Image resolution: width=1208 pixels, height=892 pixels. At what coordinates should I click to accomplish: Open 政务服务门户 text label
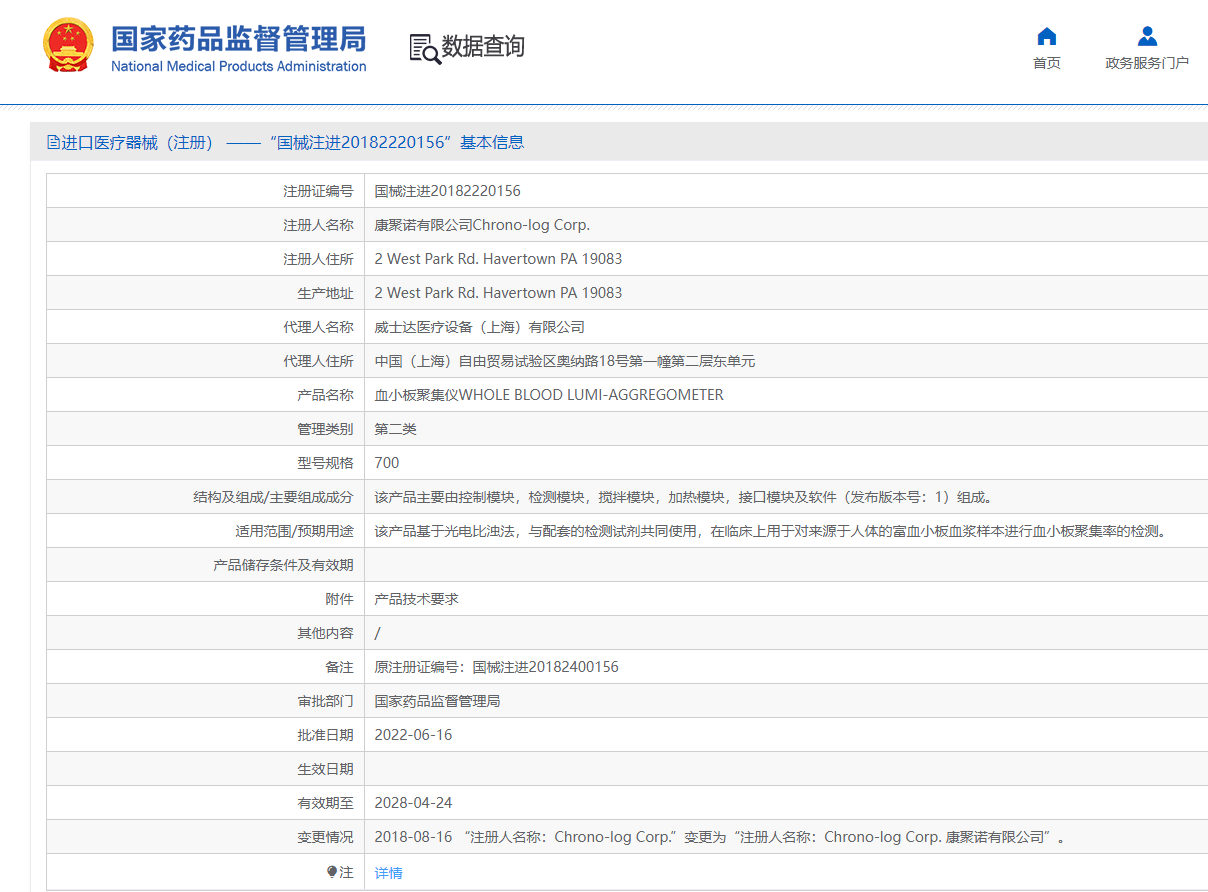(x=1147, y=63)
